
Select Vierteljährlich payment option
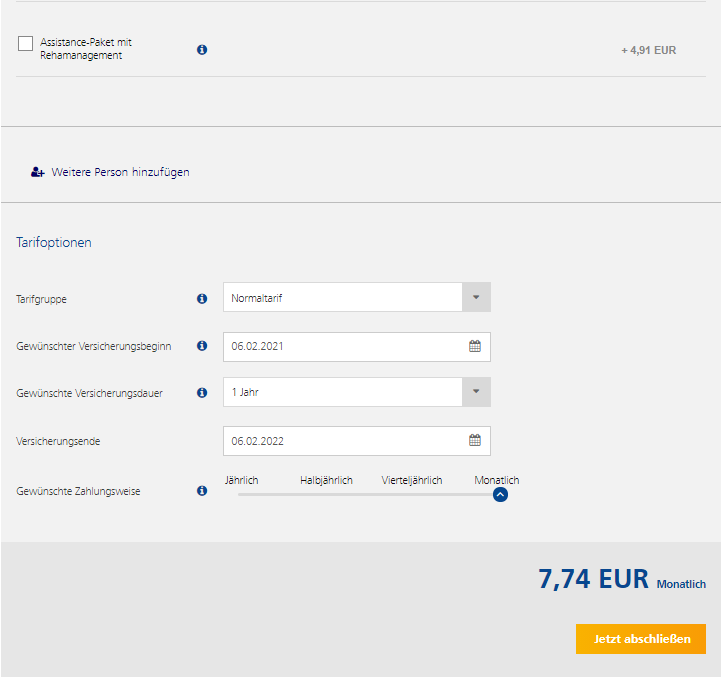pyautogui.click(x=412, y=480)
